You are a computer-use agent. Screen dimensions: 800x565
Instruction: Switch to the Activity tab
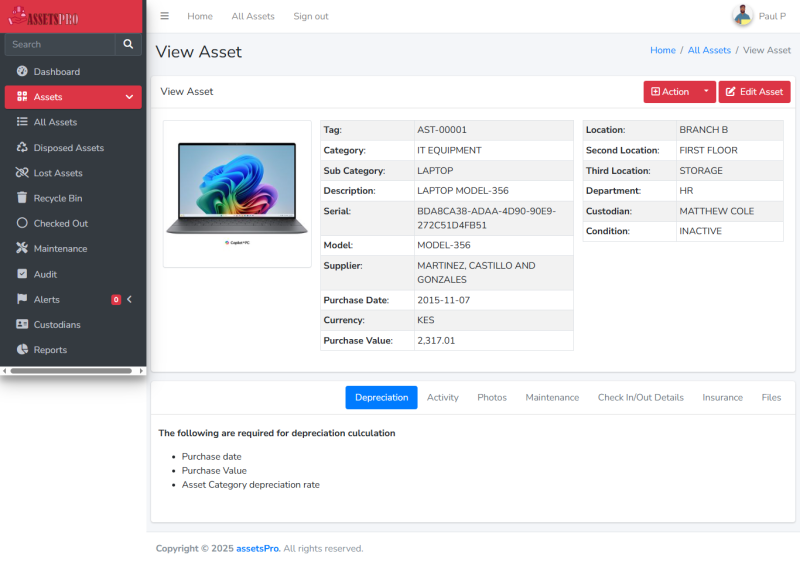(x=442, y=398)
